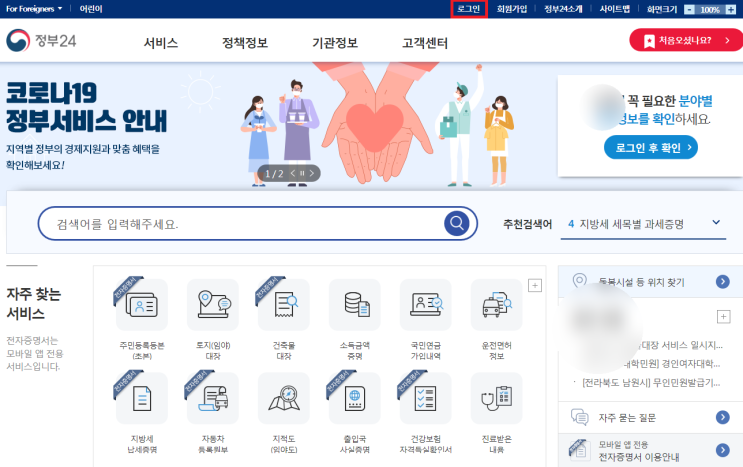The height and width of the screenshot is (467, 743).
Task: Open the 자동차 등록원부 service icon
Action: point(213,398)
